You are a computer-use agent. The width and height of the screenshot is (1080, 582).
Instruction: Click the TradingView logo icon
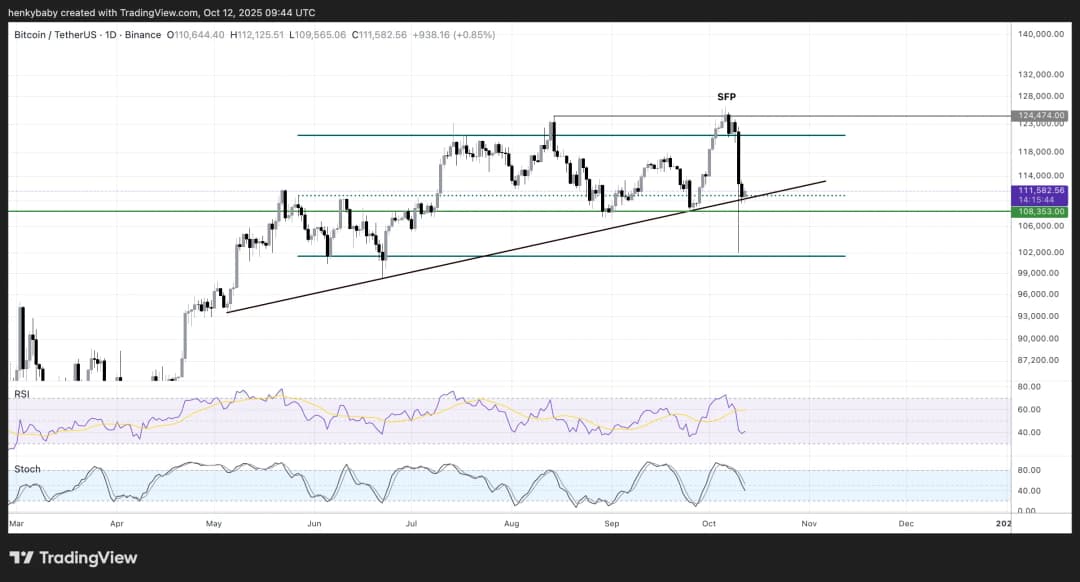[x=21, y=558]
